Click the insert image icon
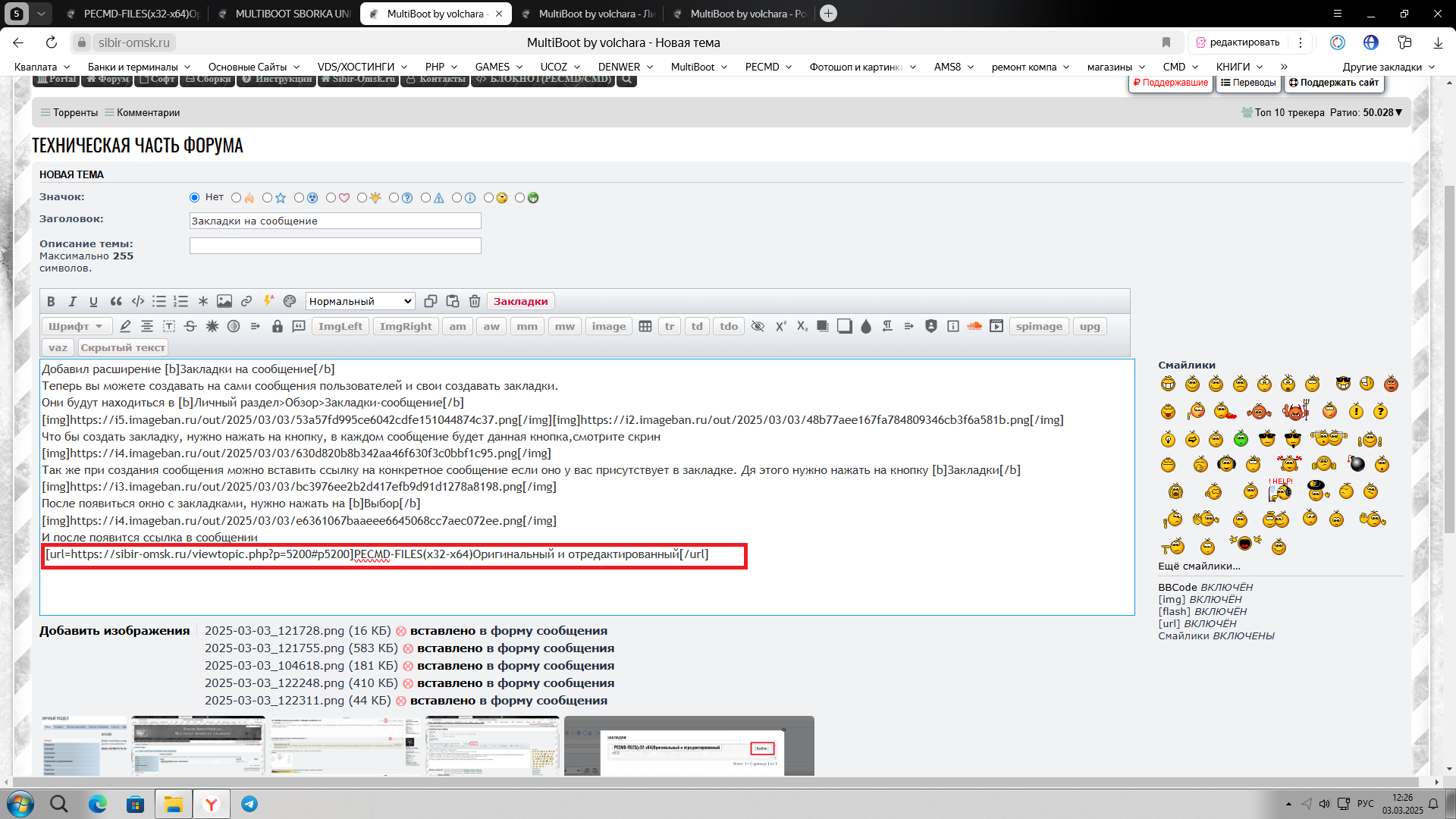 pos(224,301)
